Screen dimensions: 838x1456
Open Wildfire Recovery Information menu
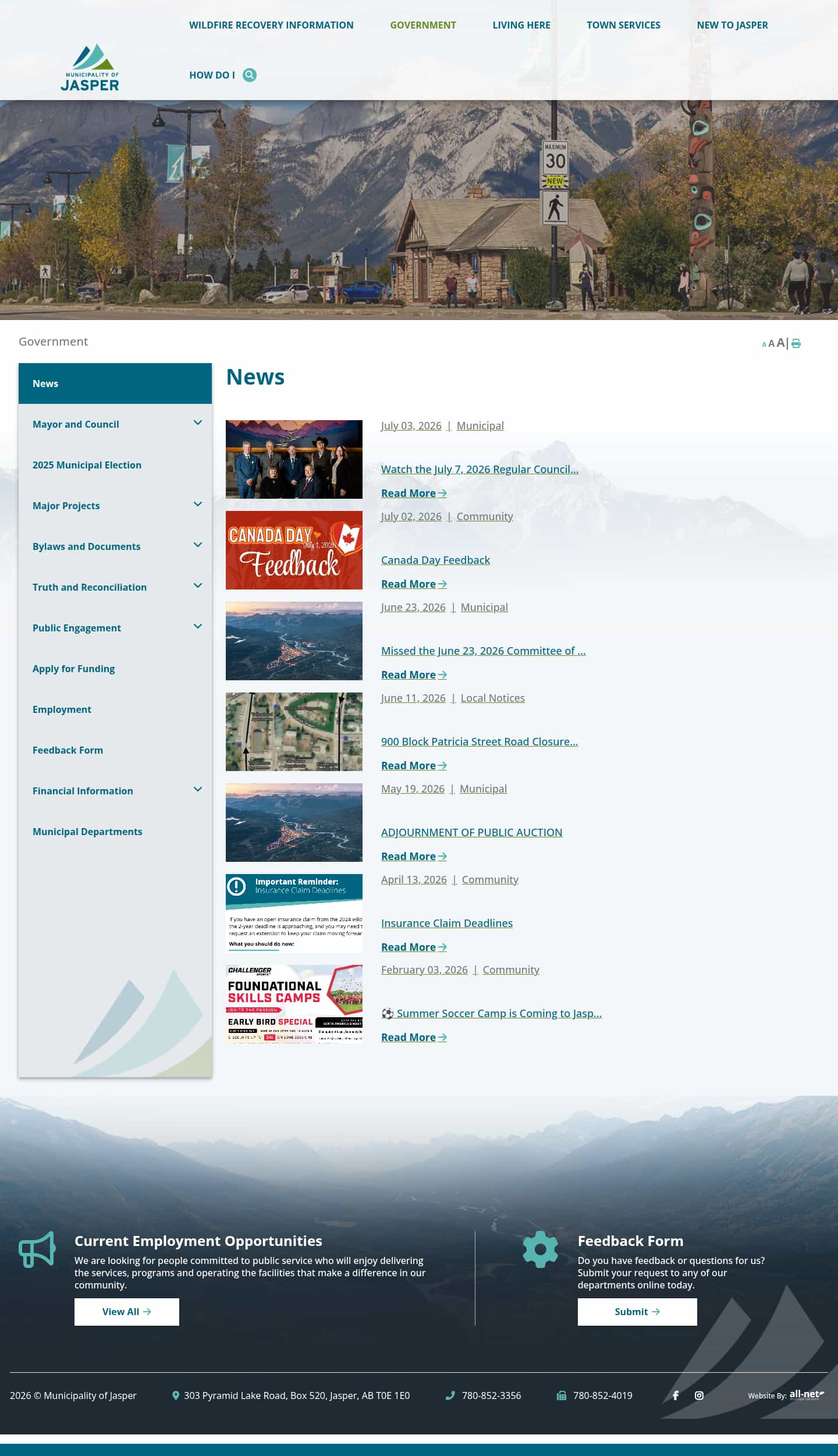coord(271,25)
